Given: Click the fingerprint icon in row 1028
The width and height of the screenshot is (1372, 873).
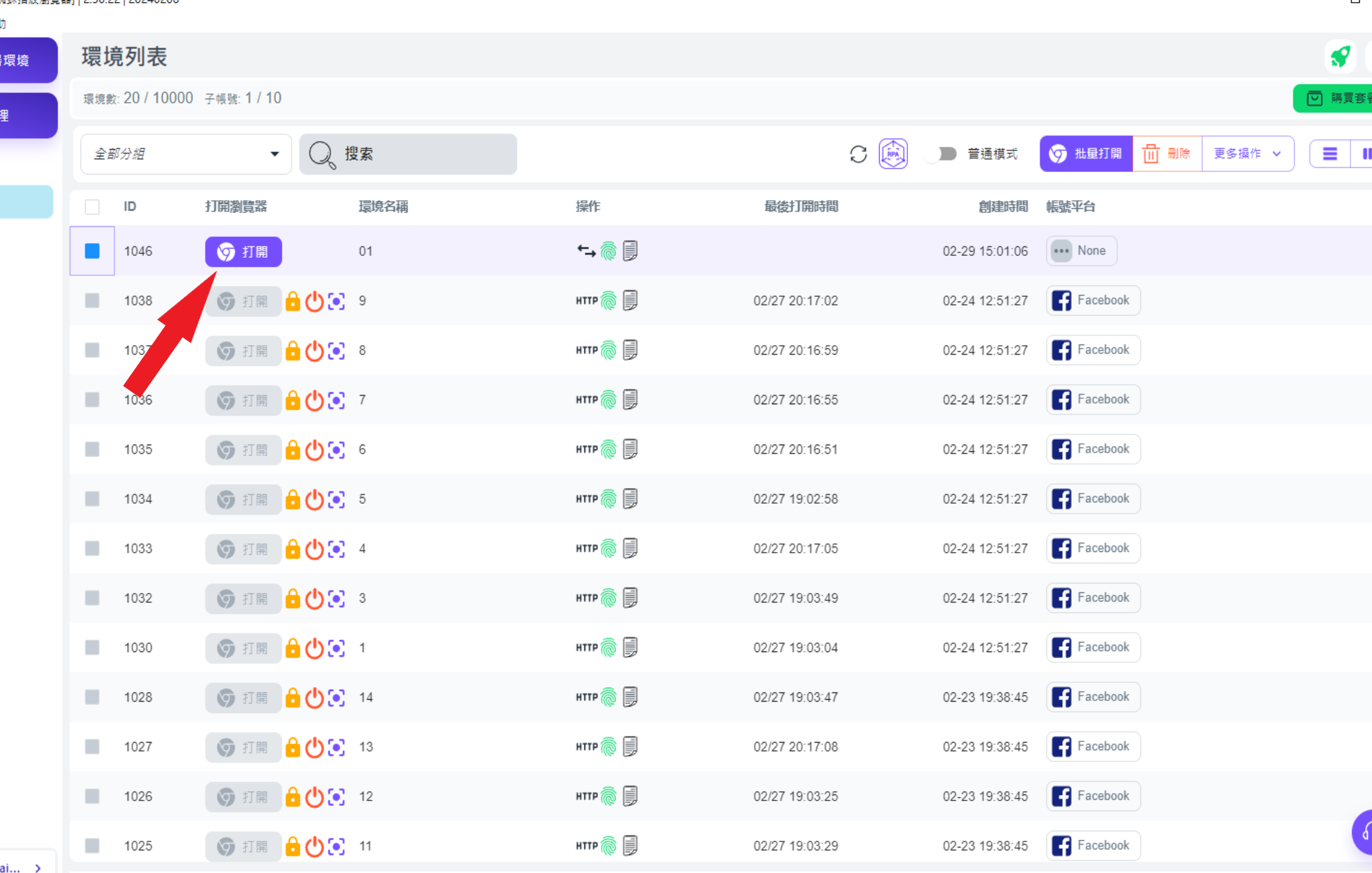Looking at the screenshot, I should point(608,698).
